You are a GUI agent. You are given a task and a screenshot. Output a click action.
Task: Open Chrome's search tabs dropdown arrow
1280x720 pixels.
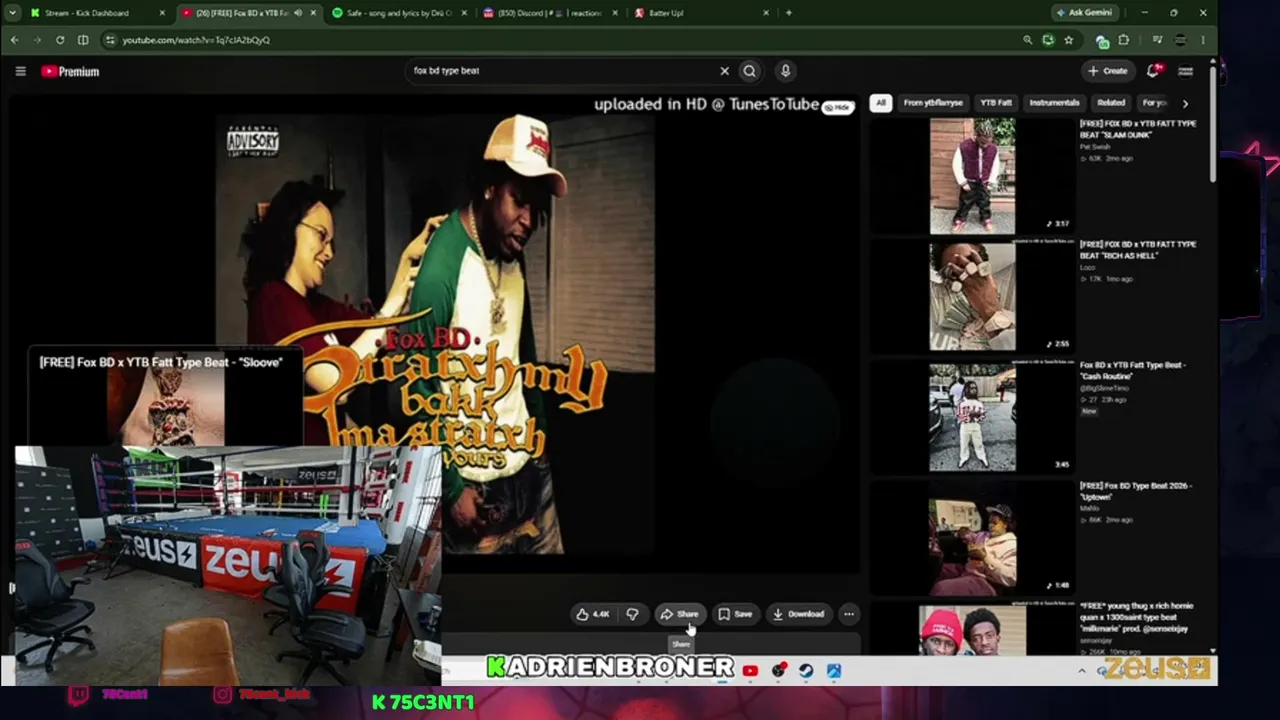pos(12,13)
